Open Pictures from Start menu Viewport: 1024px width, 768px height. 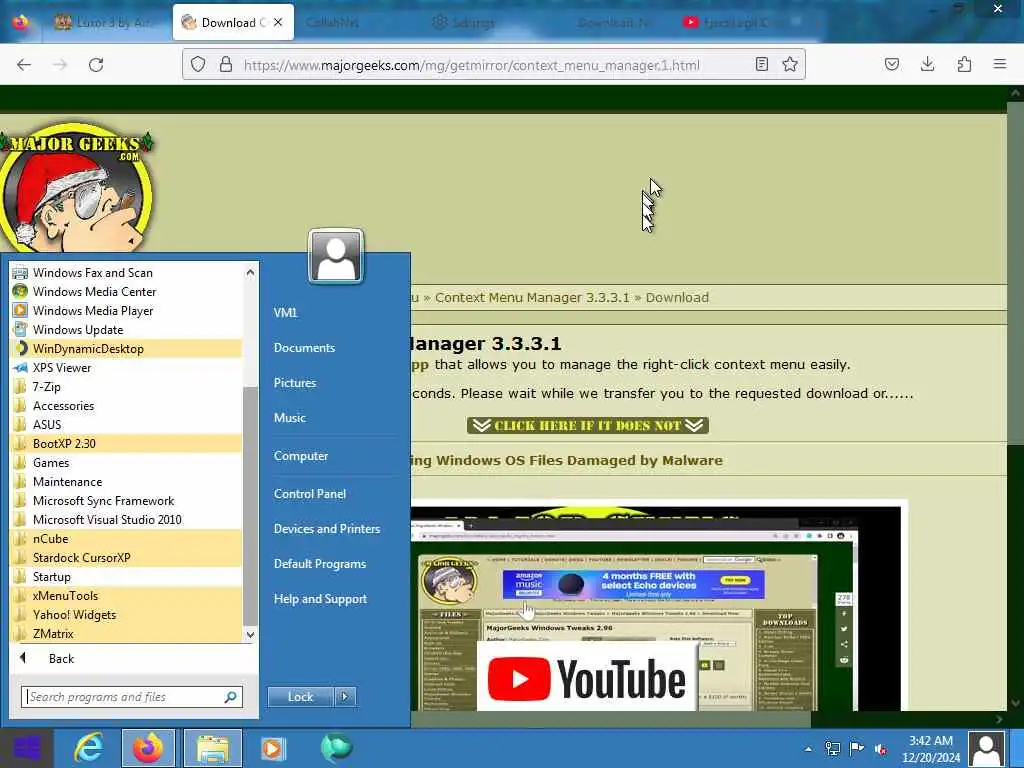(x=295, y=383)
